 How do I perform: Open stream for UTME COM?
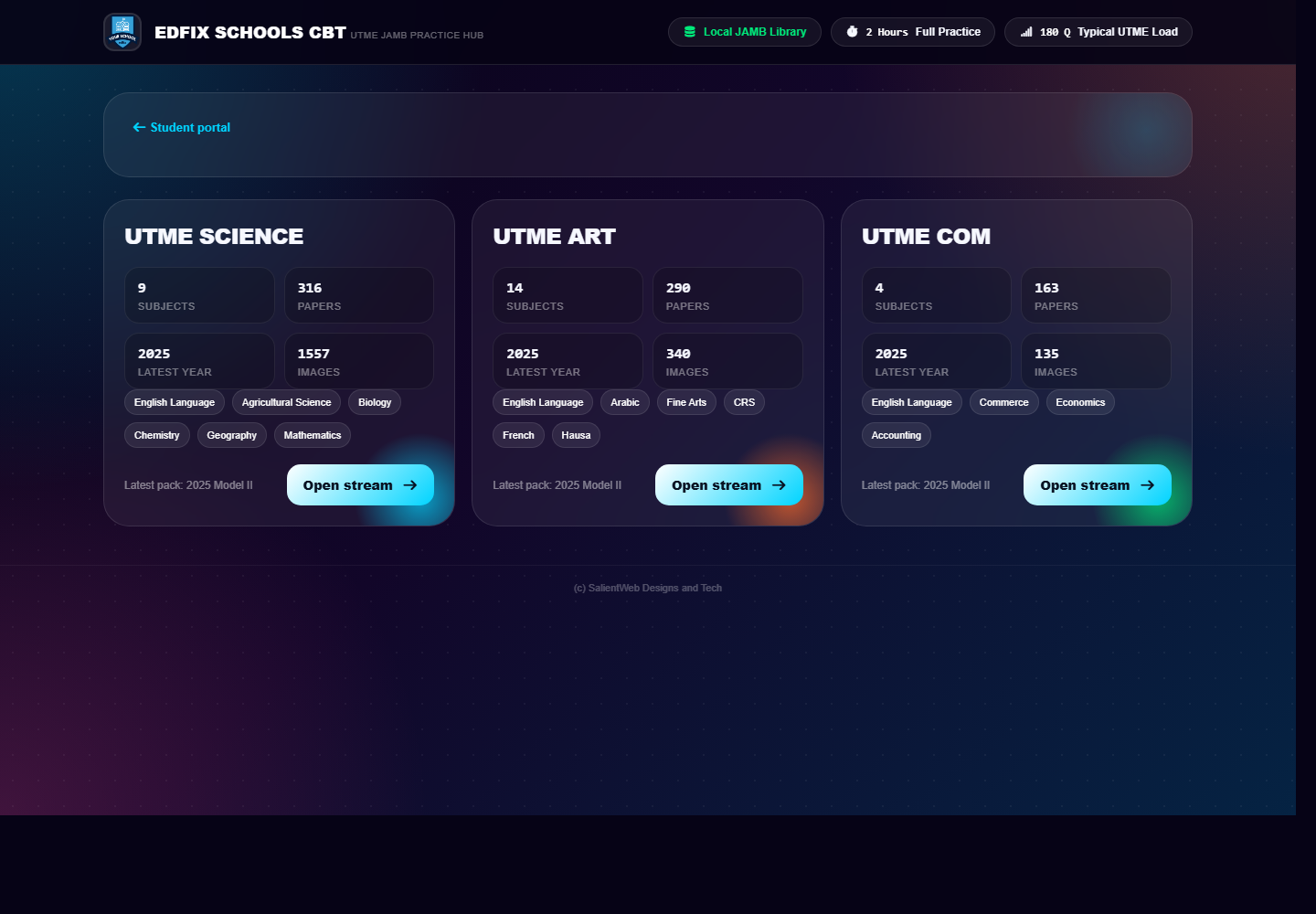pyautogui.click(x=1097, y=484)
